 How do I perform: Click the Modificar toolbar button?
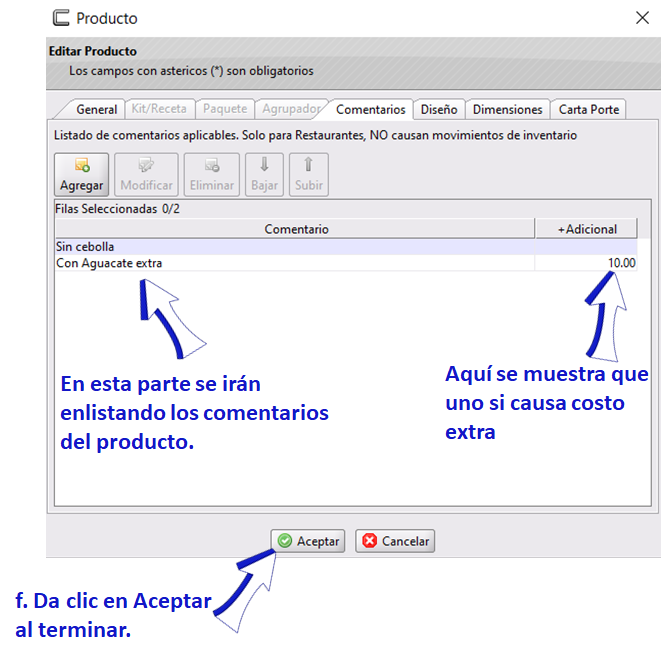(x=146, y=174)
